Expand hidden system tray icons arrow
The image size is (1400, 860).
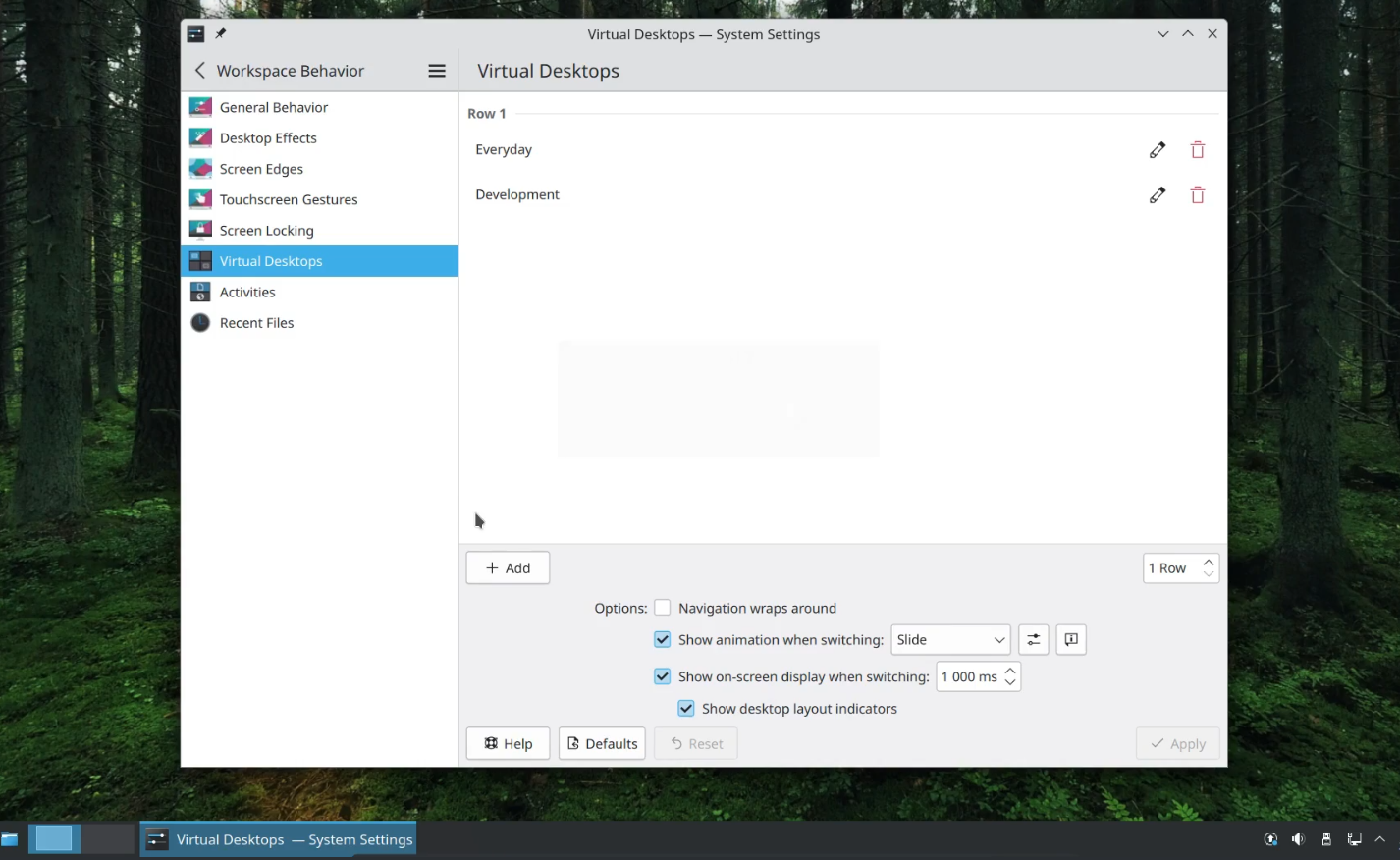pyautogui.click(x=1379, y=839)
